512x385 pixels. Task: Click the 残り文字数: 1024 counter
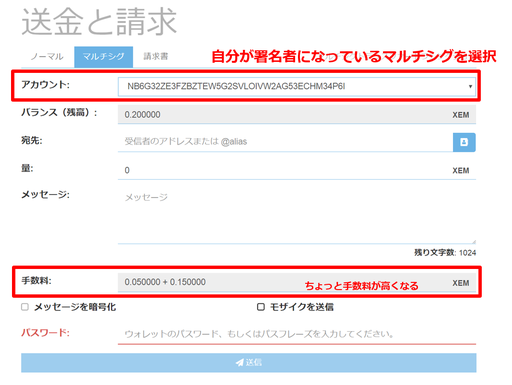pos(445,253)
